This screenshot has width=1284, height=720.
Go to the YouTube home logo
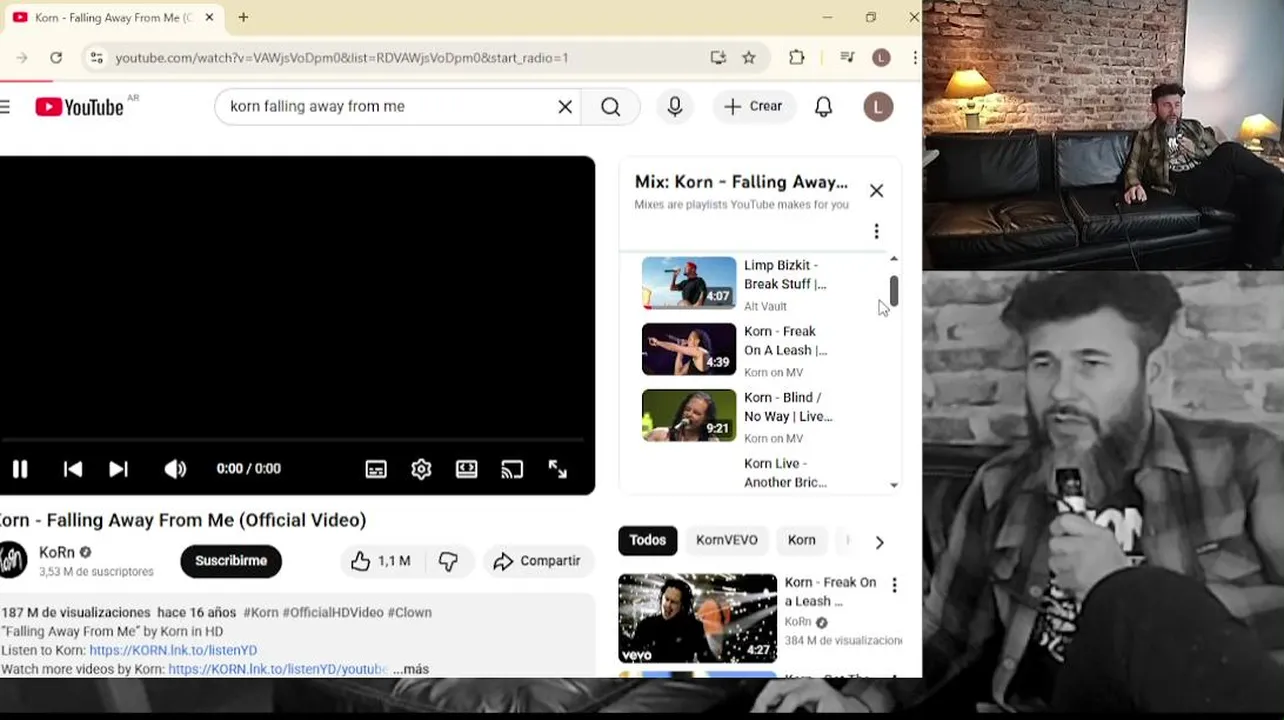[79, 107]
